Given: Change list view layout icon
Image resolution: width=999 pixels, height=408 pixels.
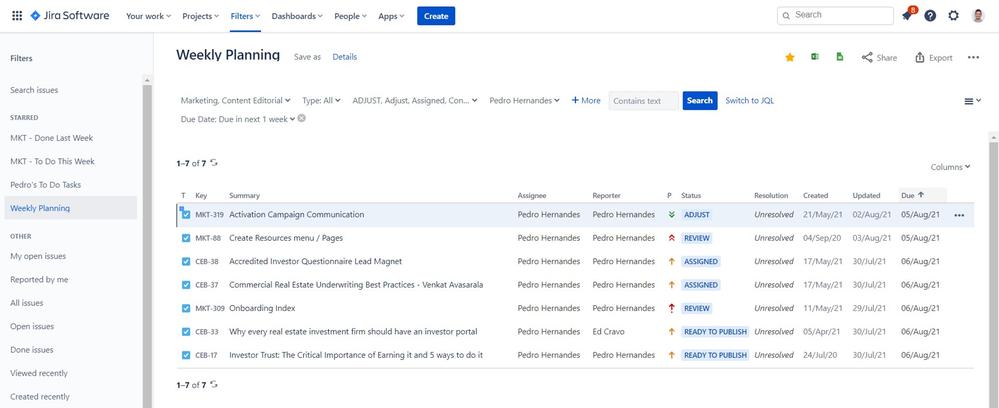Looking at the screenshot, I should (x=972, y=101).
